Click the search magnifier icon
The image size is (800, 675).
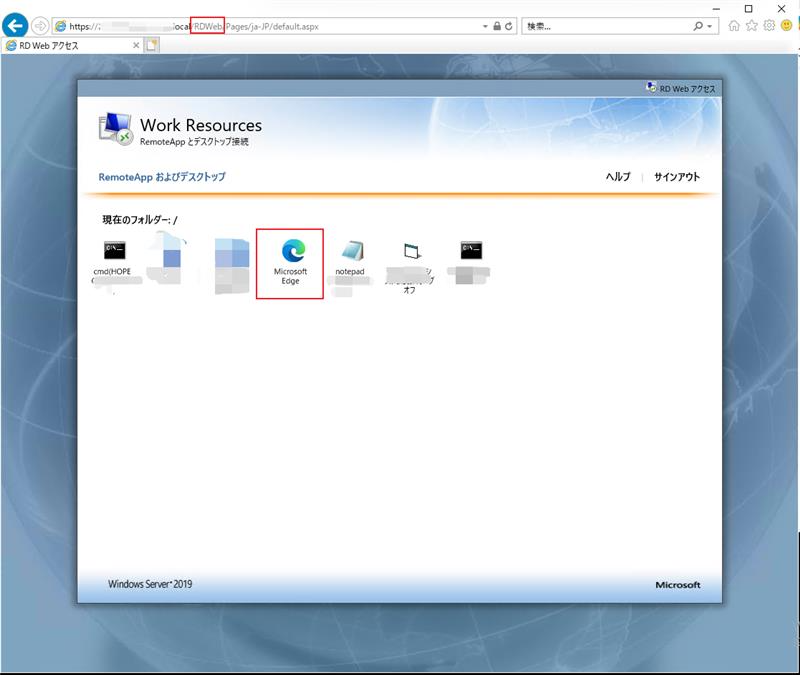coord(698,26)
